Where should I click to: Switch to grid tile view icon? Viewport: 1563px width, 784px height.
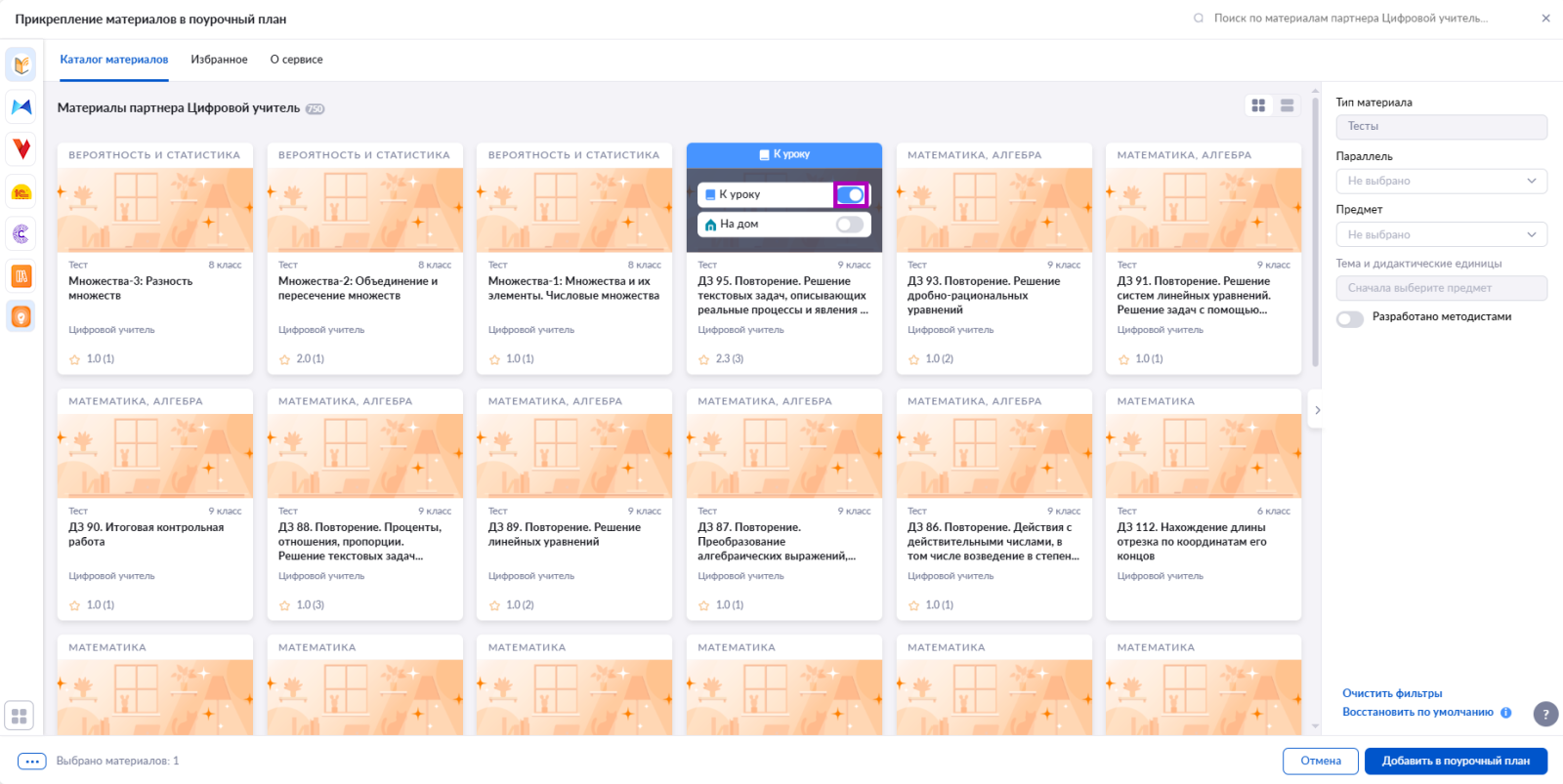[1258, 105]
